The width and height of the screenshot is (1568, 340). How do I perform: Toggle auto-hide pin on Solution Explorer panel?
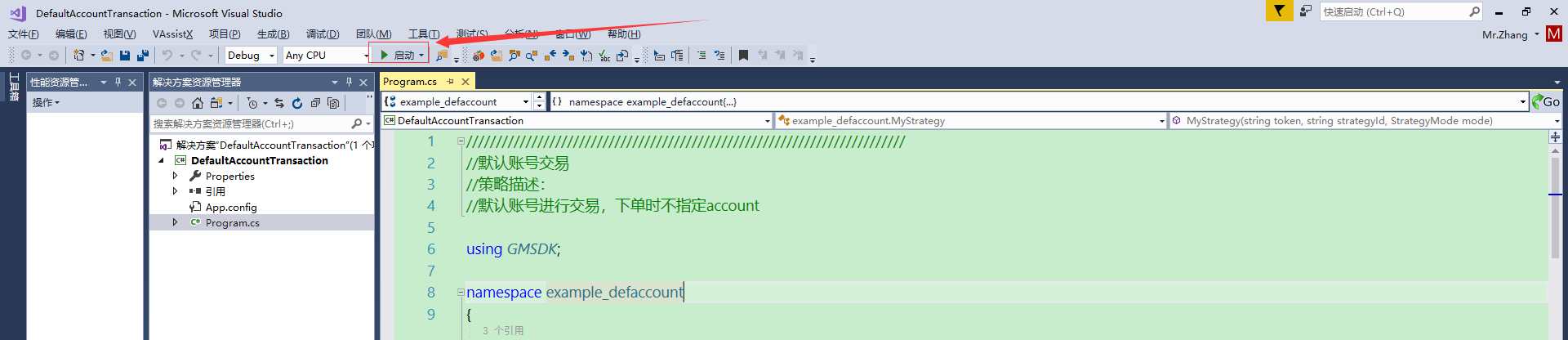[349, 82]
